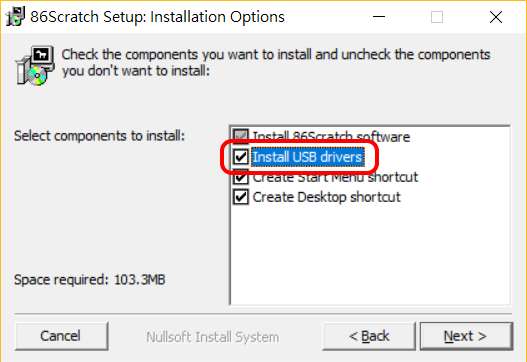
Task: Click the Next button to continue
Action: [x=466, y=336]
